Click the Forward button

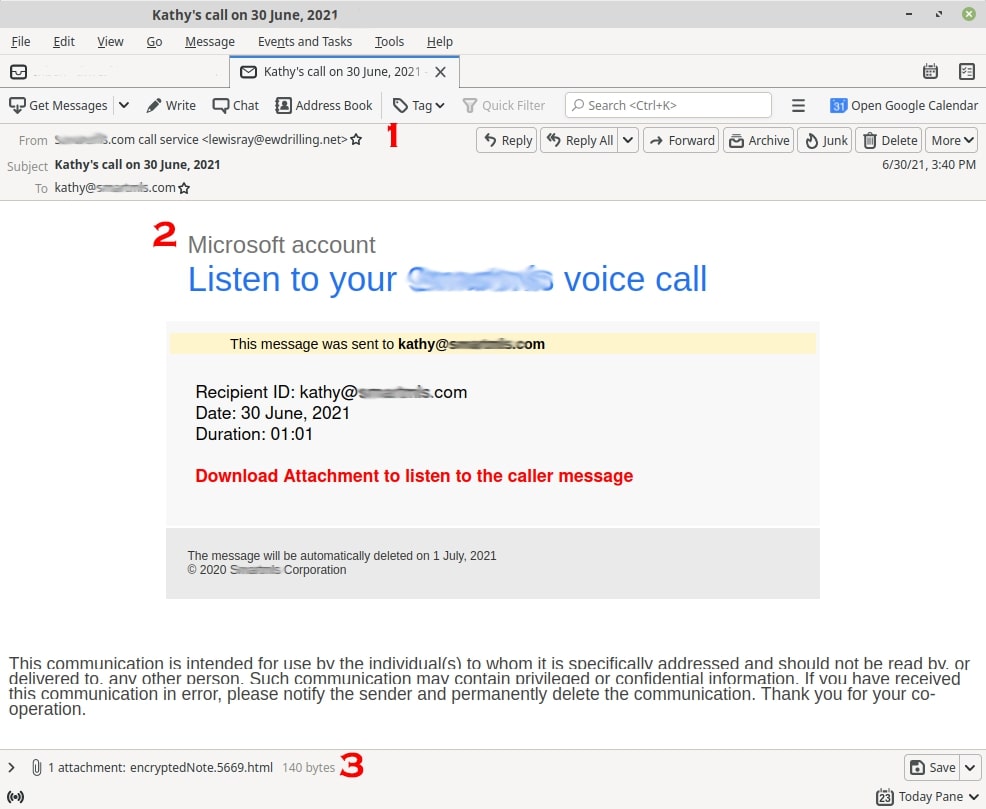click(x=681, y=140)
